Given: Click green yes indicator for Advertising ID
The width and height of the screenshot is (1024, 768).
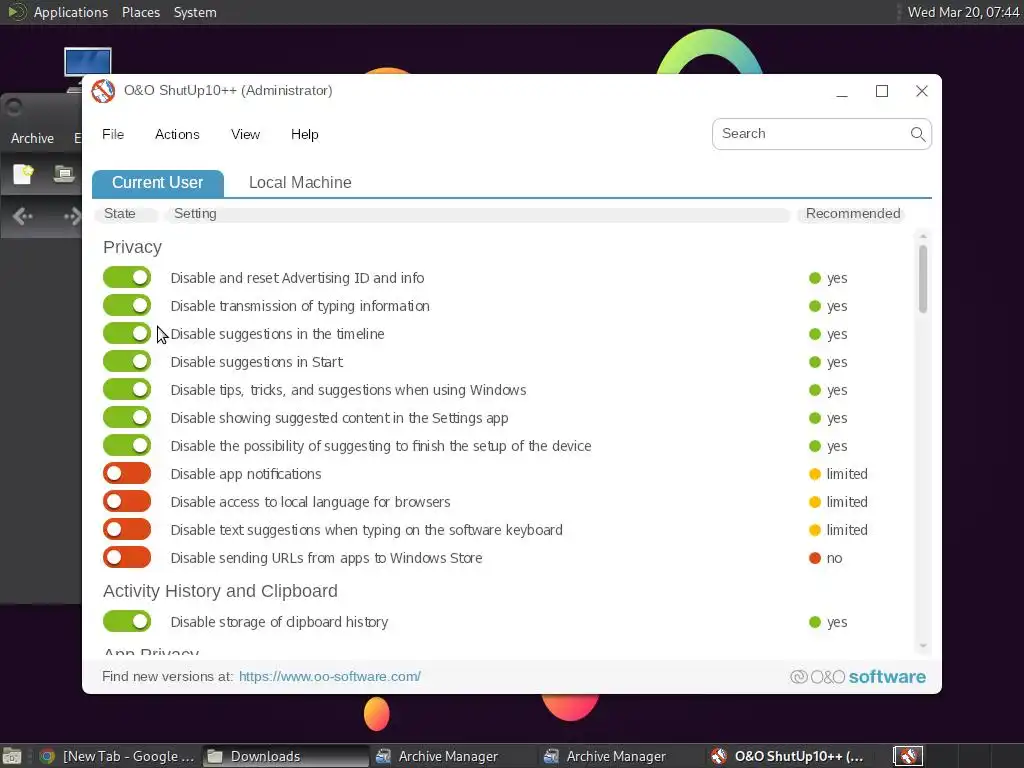Looking at the screenshot, I should 814,278.
